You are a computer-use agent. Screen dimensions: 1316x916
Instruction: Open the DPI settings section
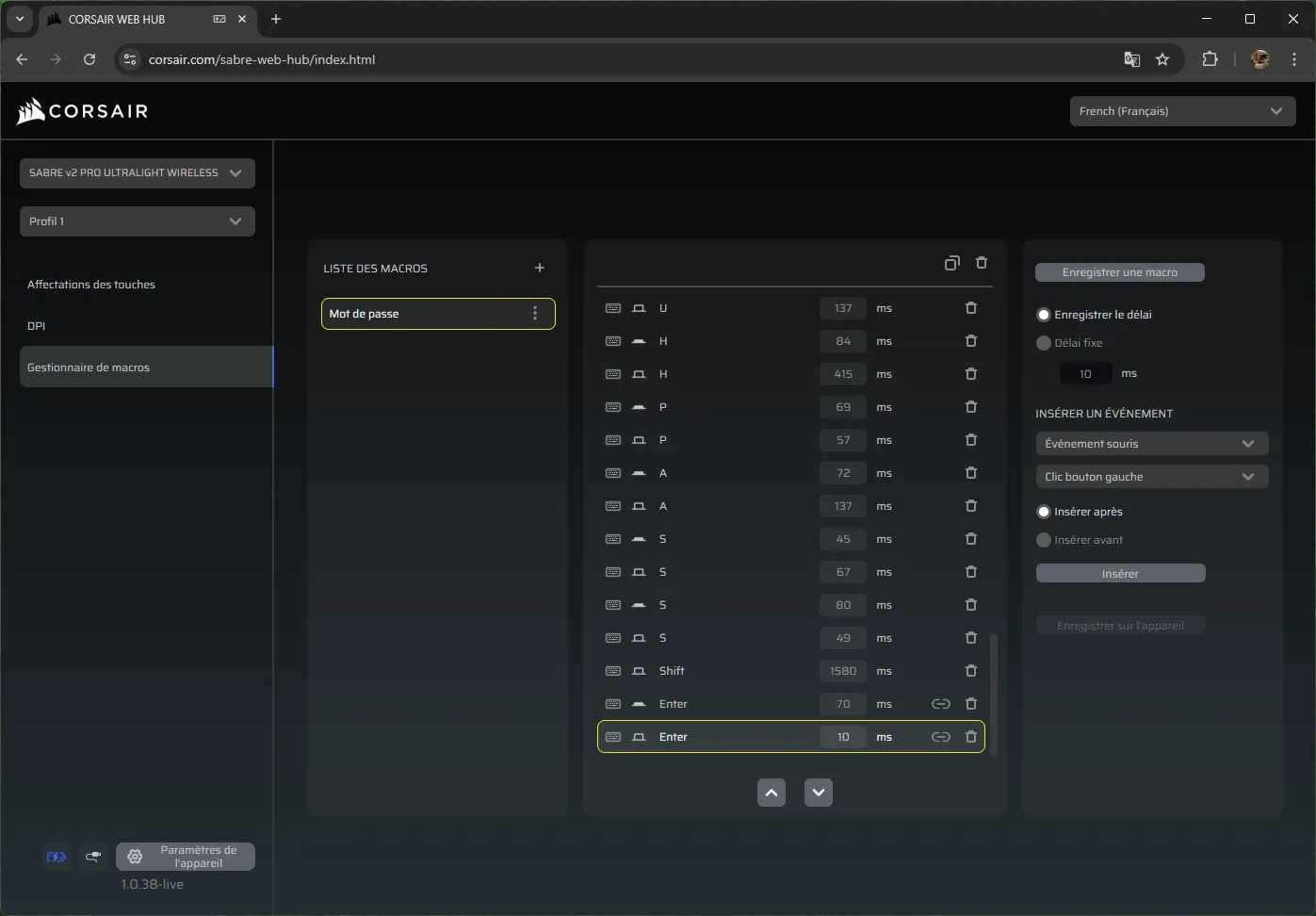(37, 326)
